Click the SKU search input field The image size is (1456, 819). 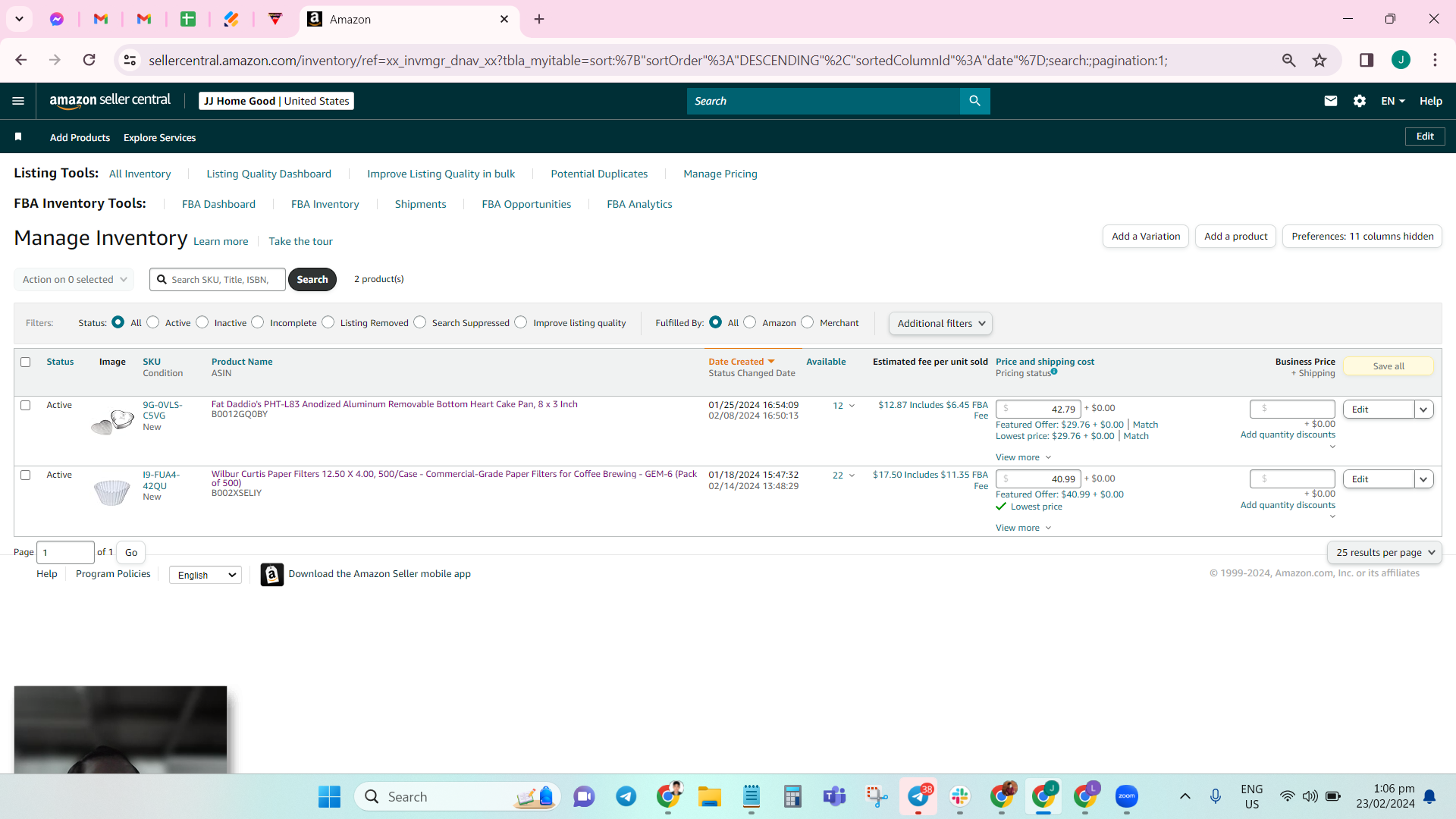point(218,279)
